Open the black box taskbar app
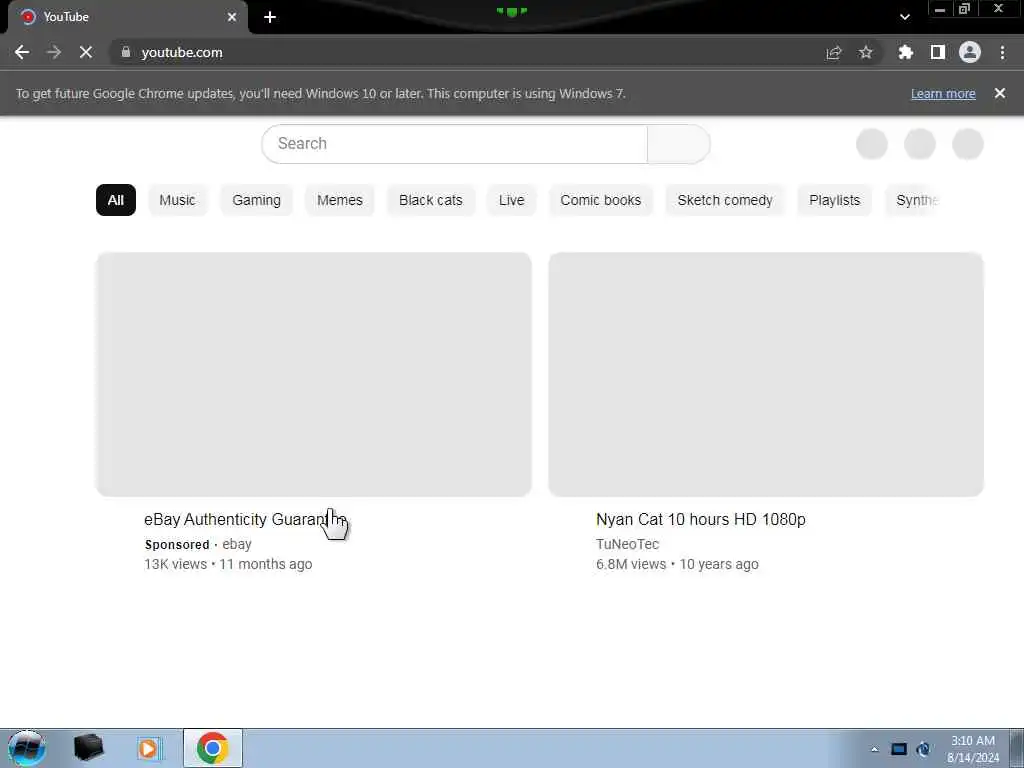The width and height of the screenshot is (1024, 768). tap(88, 748)
